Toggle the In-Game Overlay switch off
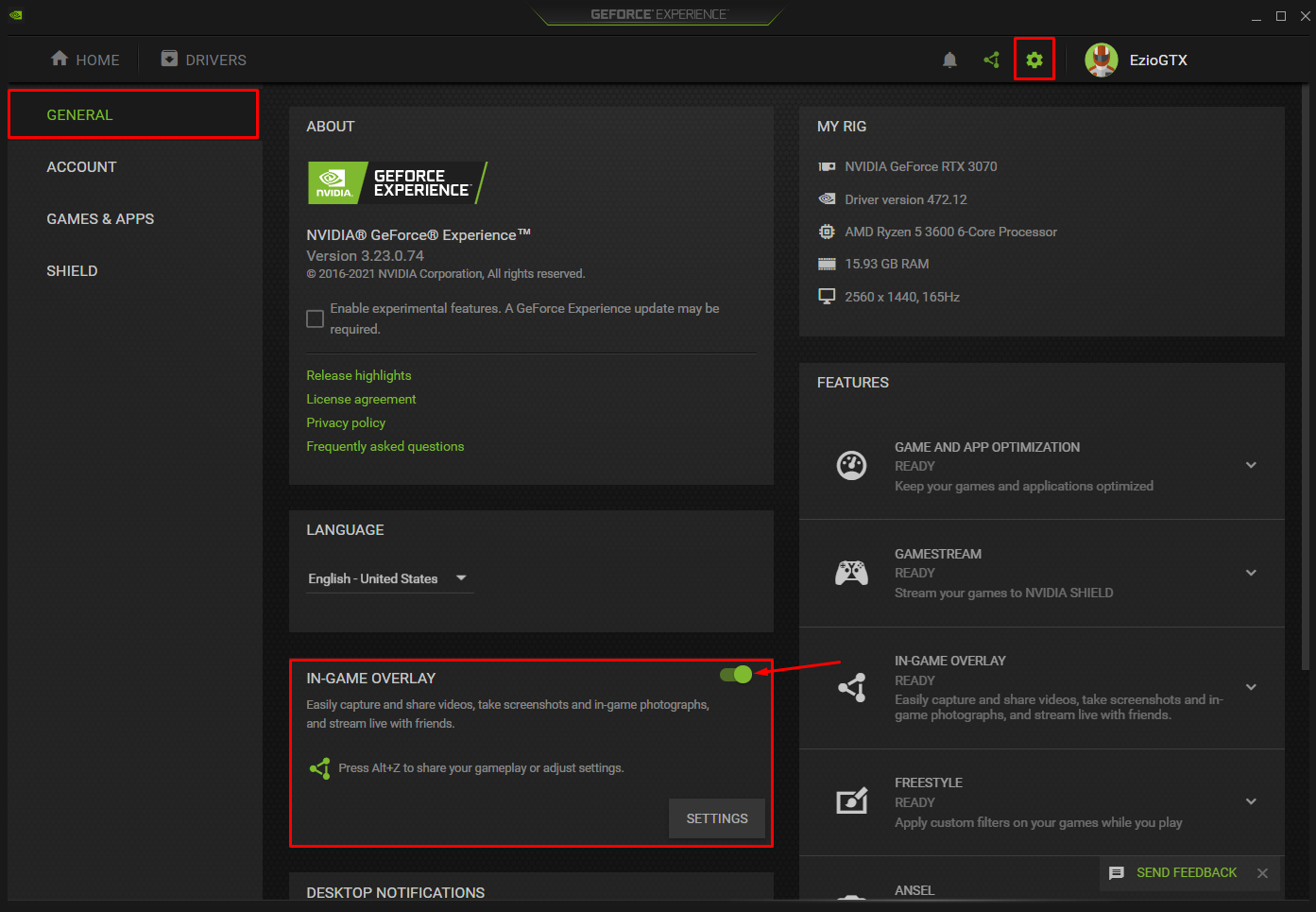 point(736,674)
